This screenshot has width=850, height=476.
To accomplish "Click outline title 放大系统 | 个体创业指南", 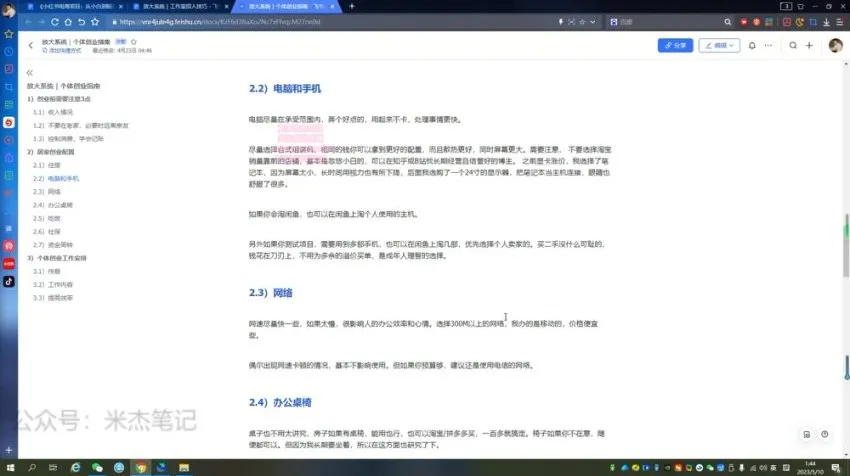I will click(x=63, y=86).
